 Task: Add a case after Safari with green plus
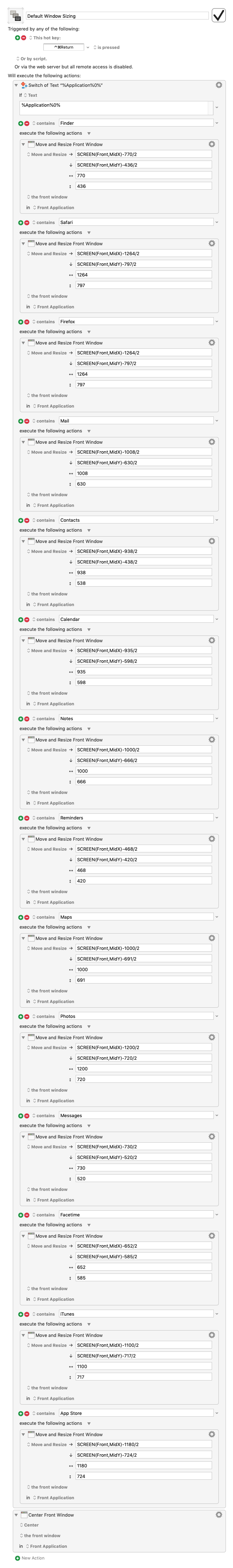coord(21,222)
